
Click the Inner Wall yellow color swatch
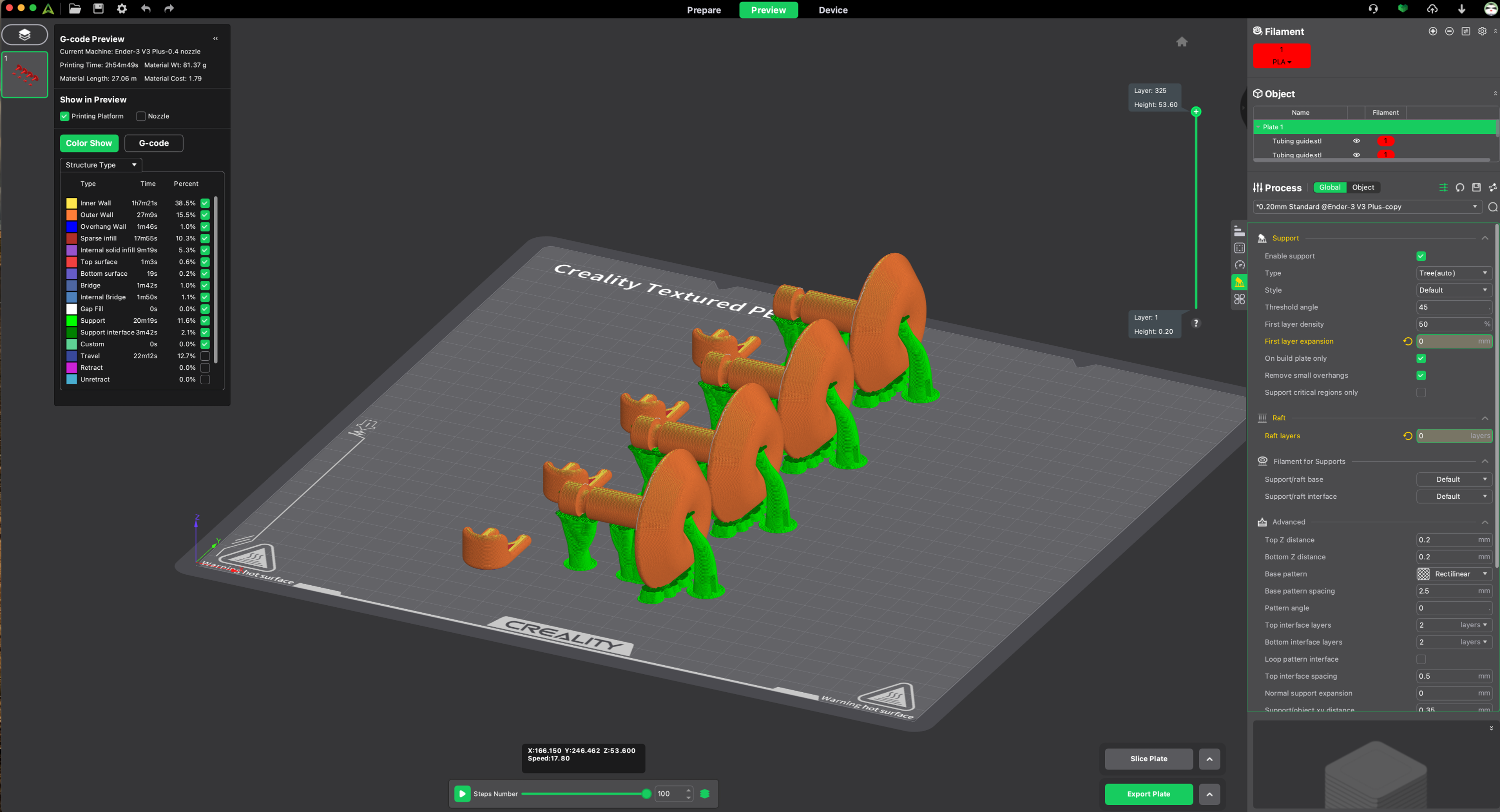pos(71,203)
